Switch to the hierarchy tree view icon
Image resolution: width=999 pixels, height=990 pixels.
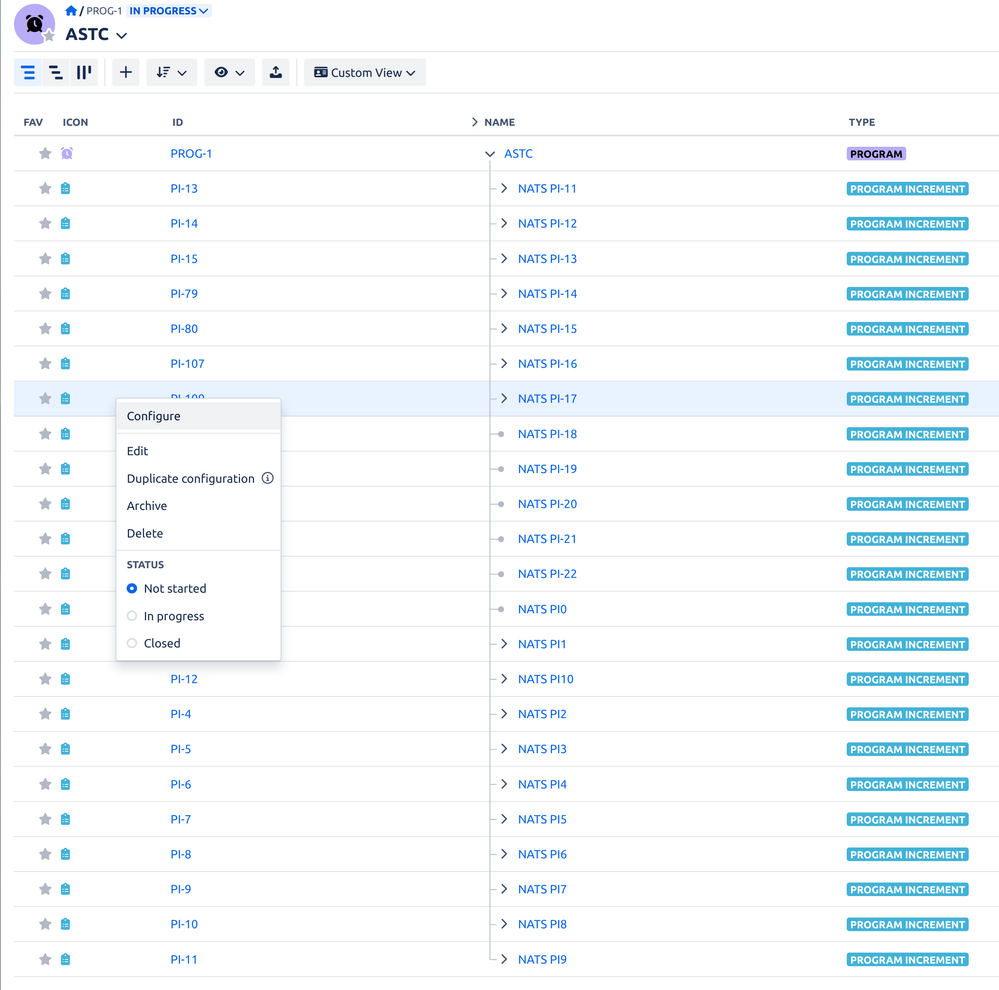pos(56,73)
